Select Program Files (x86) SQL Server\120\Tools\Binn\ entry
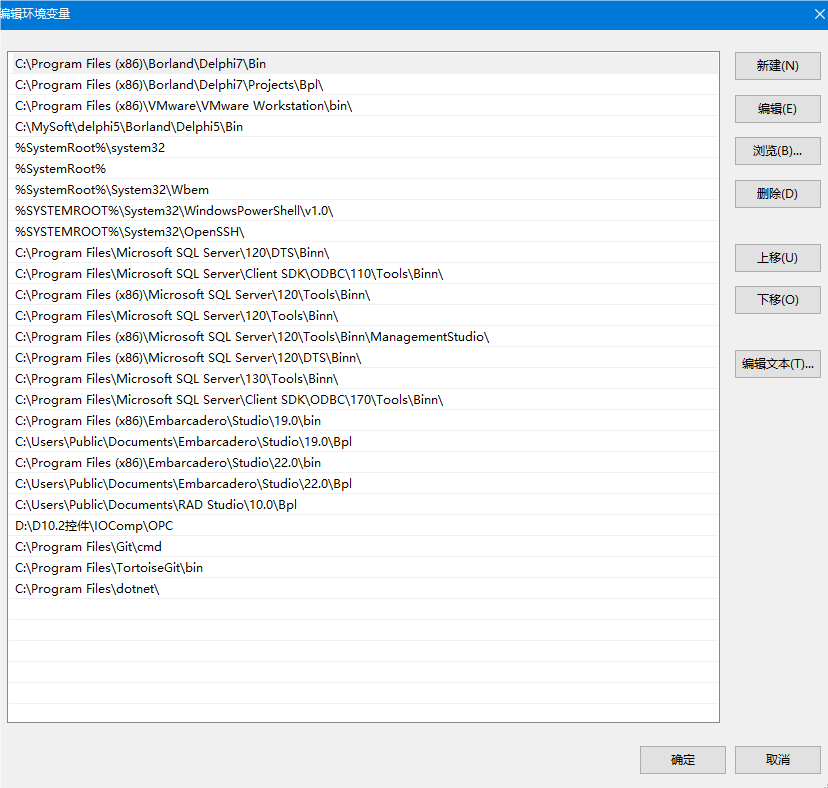The height and width of the screenshot is (788, 828). click(x=363, y=295)
